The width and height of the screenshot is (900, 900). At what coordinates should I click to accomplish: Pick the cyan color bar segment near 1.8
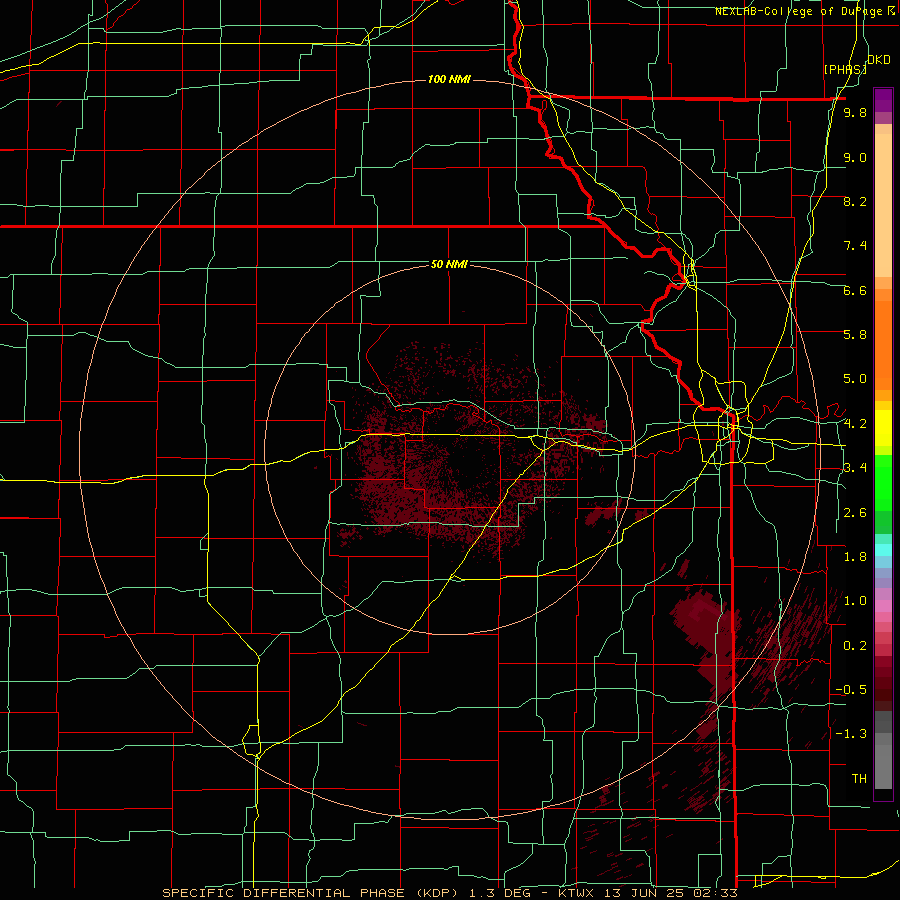(883, 549)
